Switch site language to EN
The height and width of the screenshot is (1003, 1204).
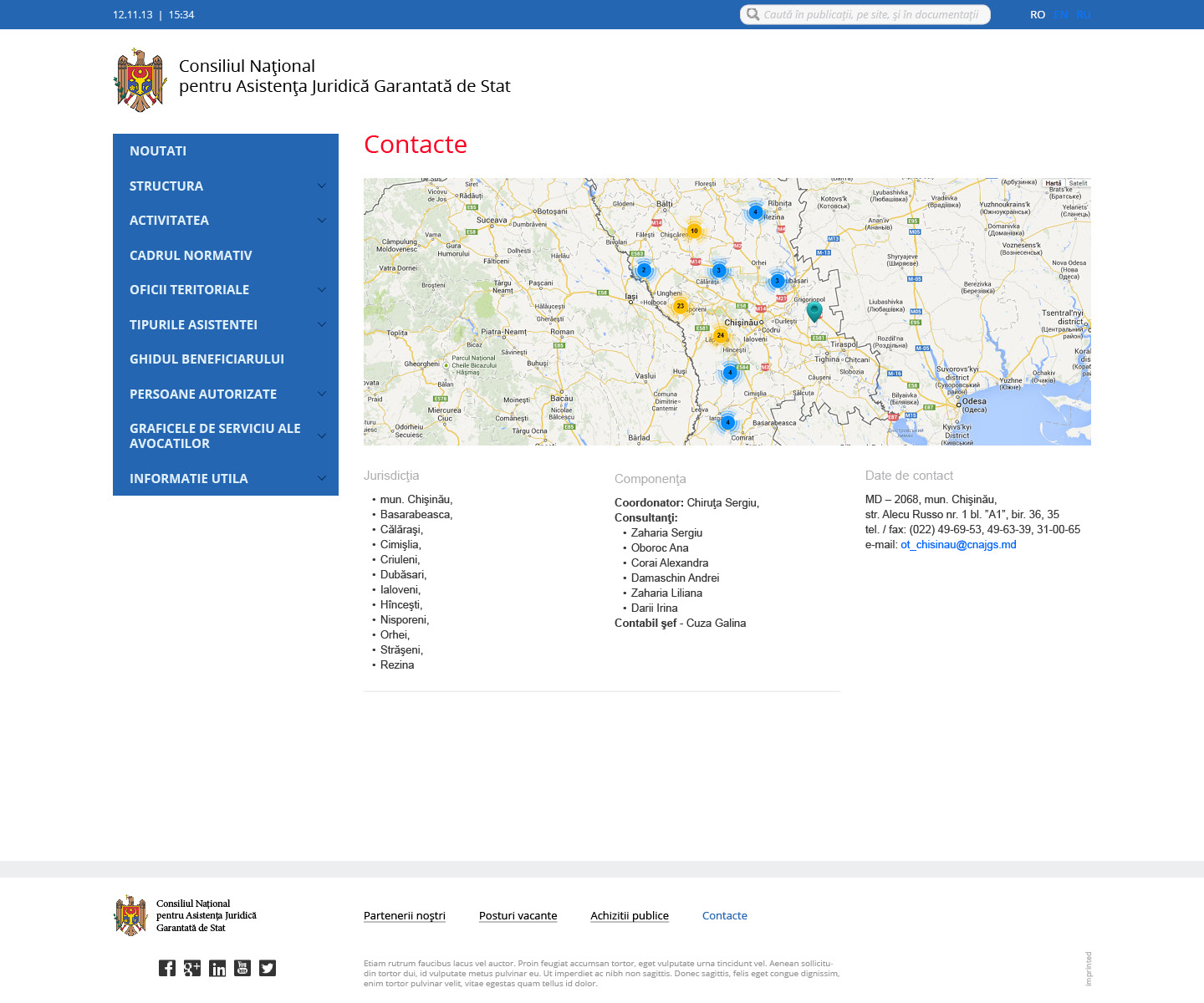click(1060, 15)
